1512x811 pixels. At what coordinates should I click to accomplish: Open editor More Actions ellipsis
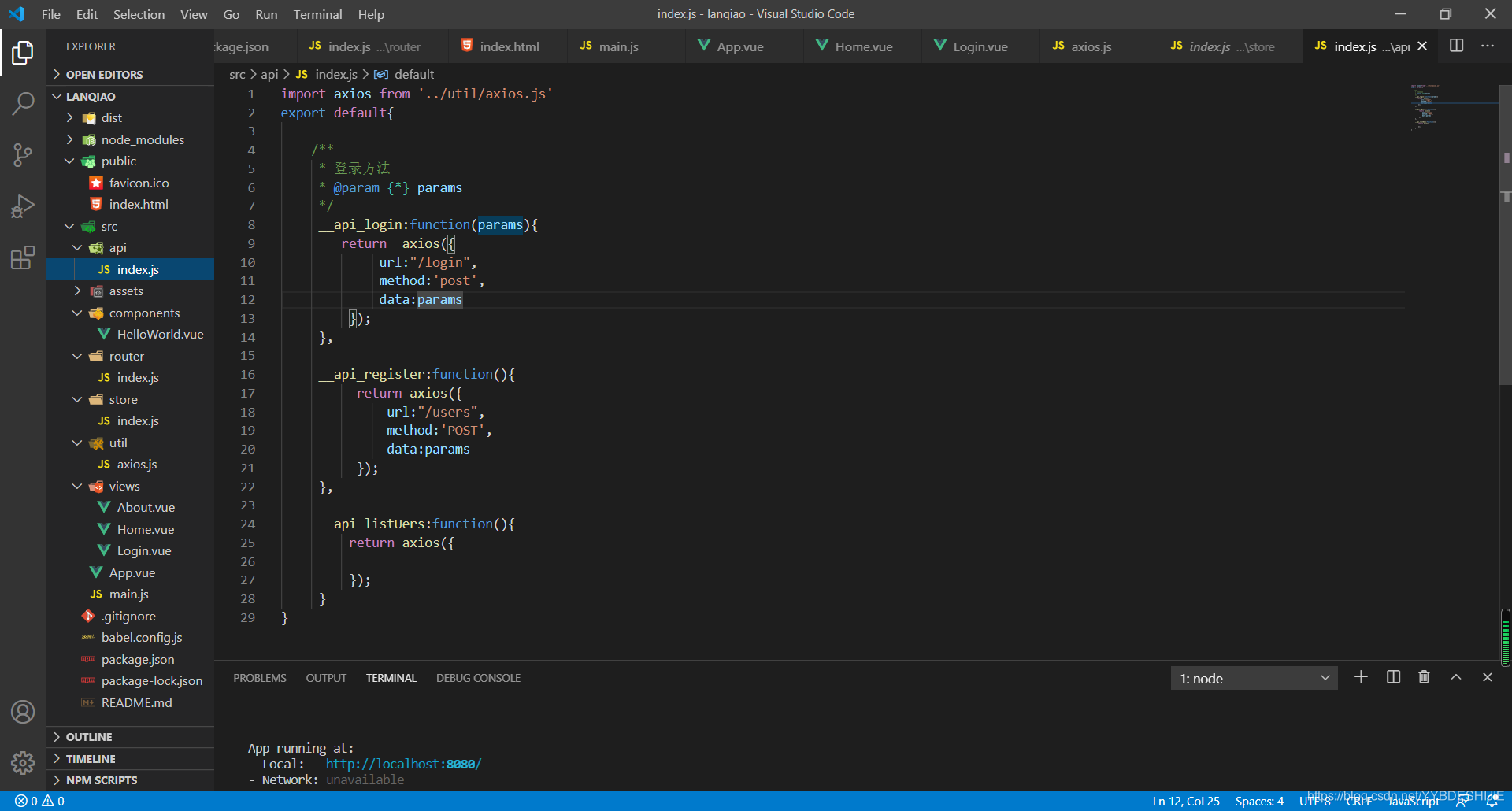1487,46
